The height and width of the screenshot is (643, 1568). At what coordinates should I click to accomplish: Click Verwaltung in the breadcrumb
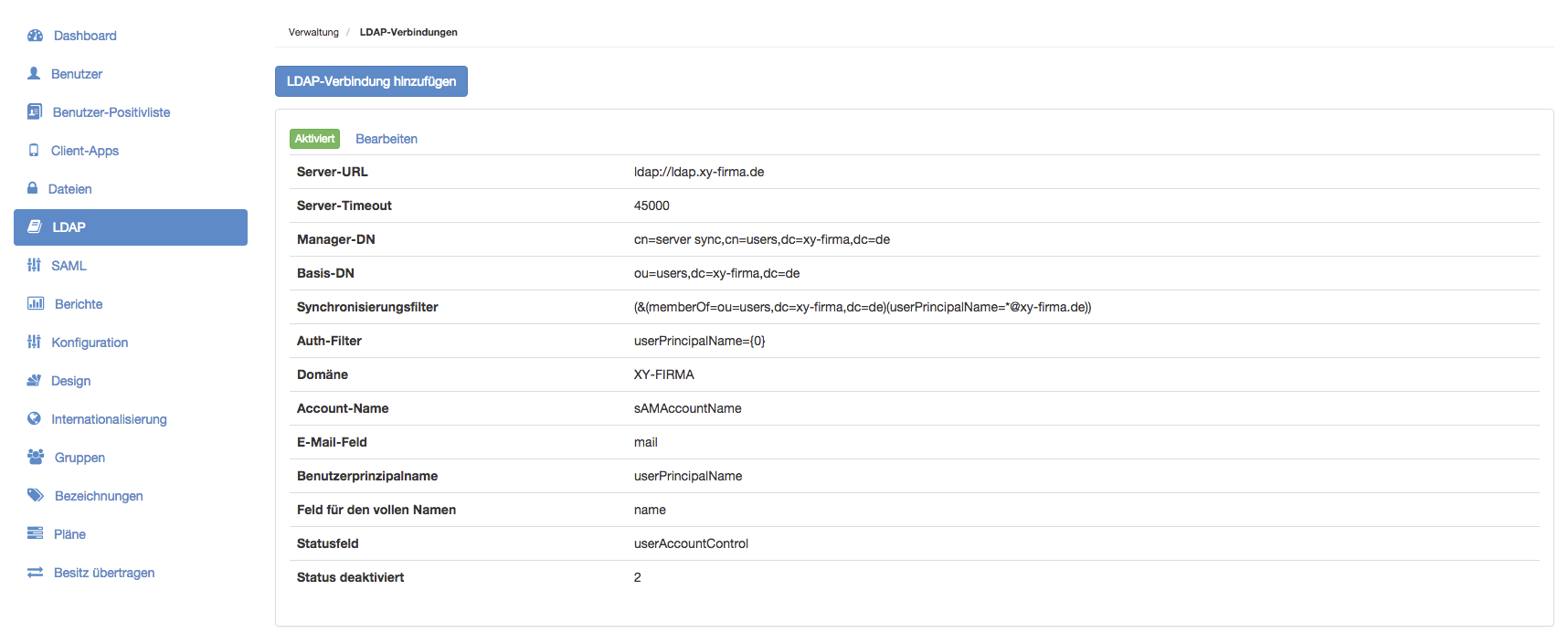click(313, 32)
